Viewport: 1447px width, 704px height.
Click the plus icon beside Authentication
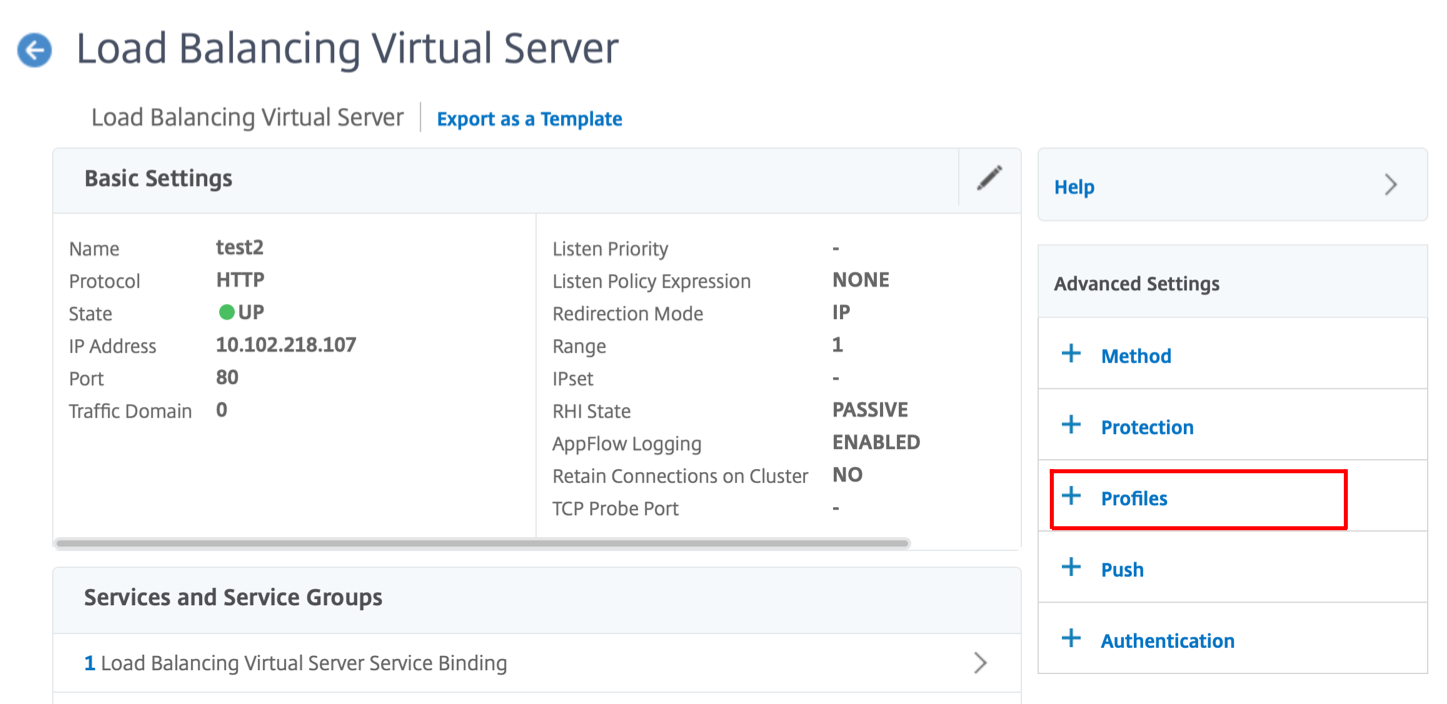tap(1071, 639)
